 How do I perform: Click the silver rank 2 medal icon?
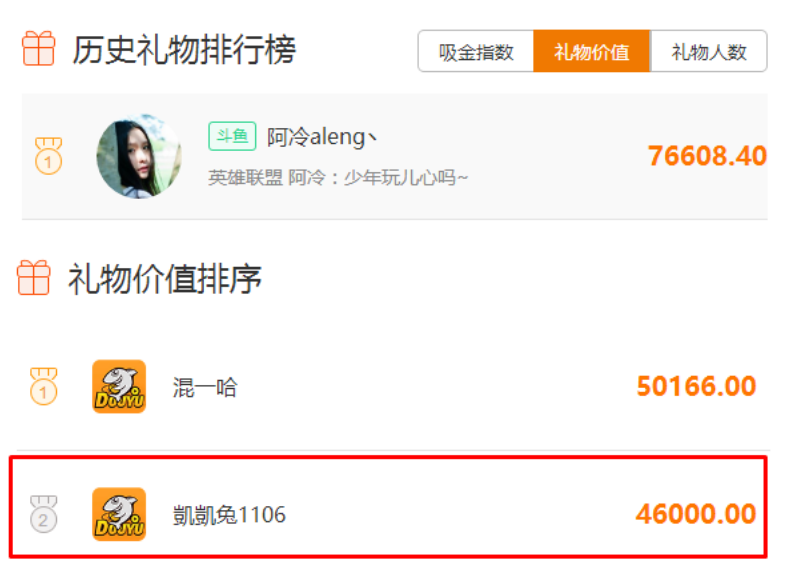44,514
